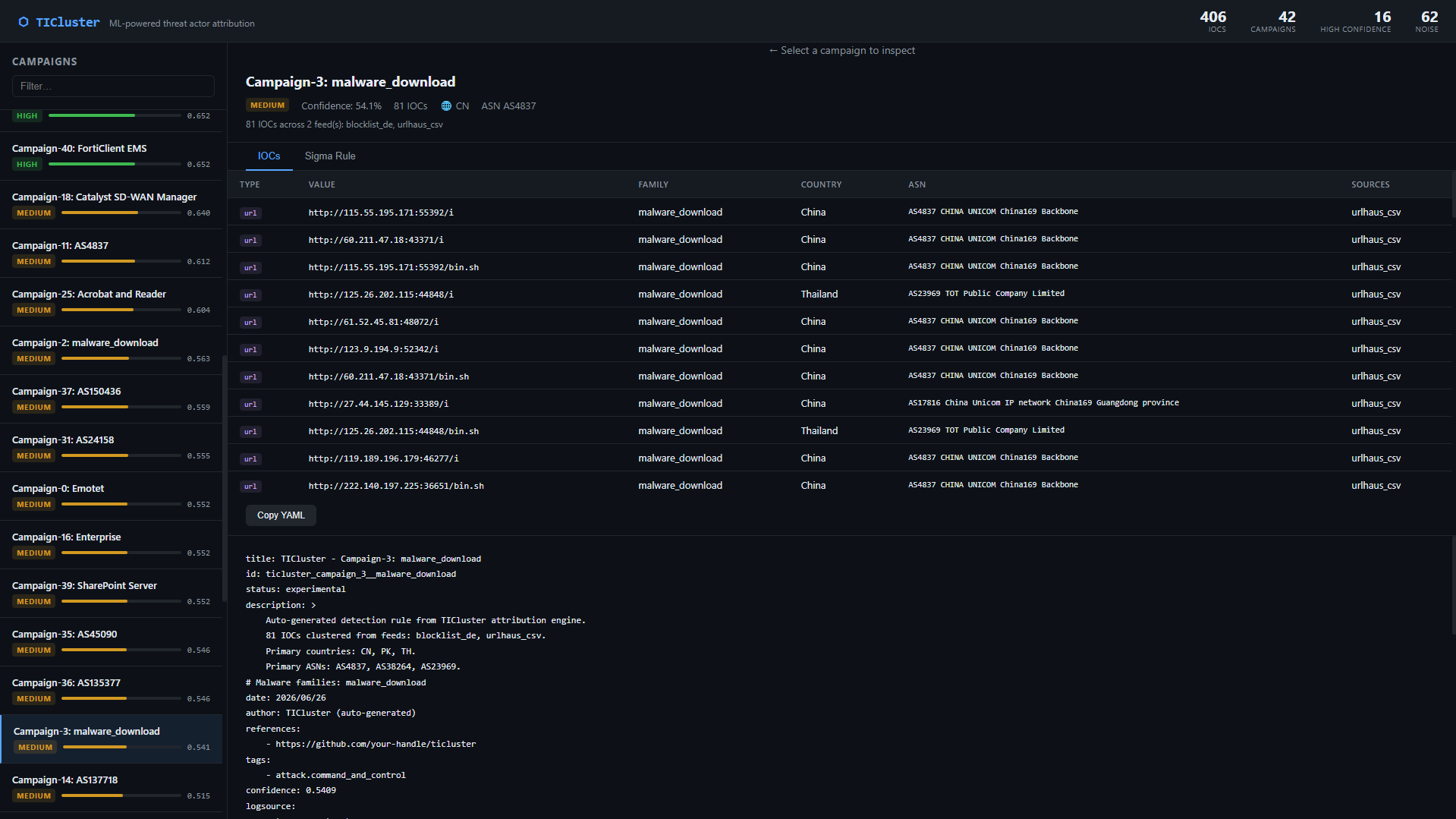Screen dimensions: 1456x819
Task: Select Campaign-31: AS24158
Action: coord(112,447)
